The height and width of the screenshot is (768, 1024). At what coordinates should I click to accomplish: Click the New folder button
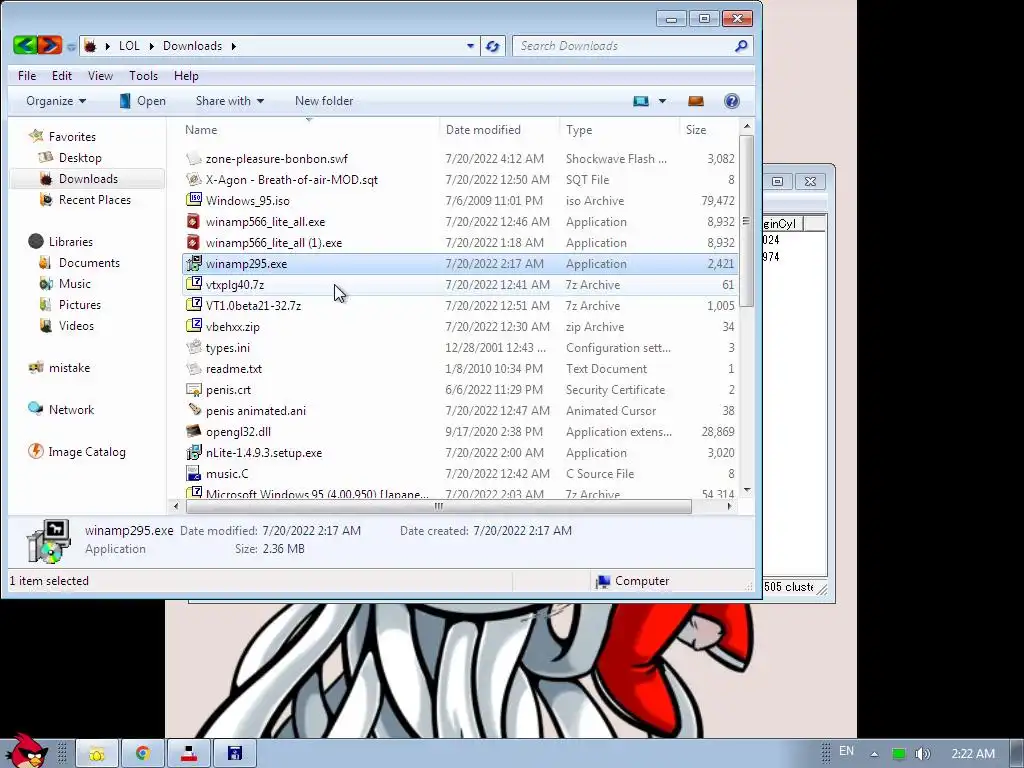324,101
